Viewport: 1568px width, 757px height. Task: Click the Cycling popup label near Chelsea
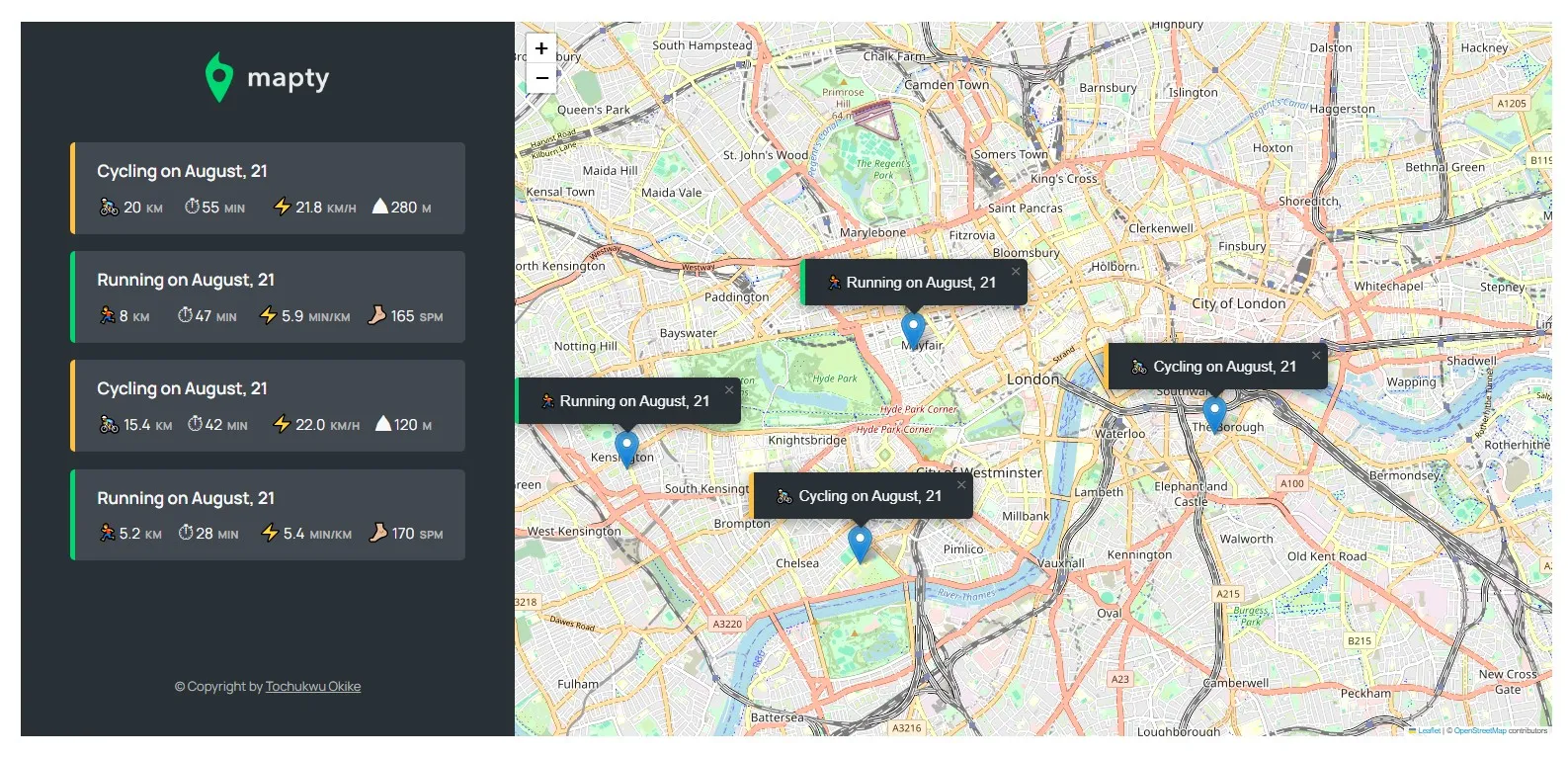pyautogui.click(x=869, y=496)
